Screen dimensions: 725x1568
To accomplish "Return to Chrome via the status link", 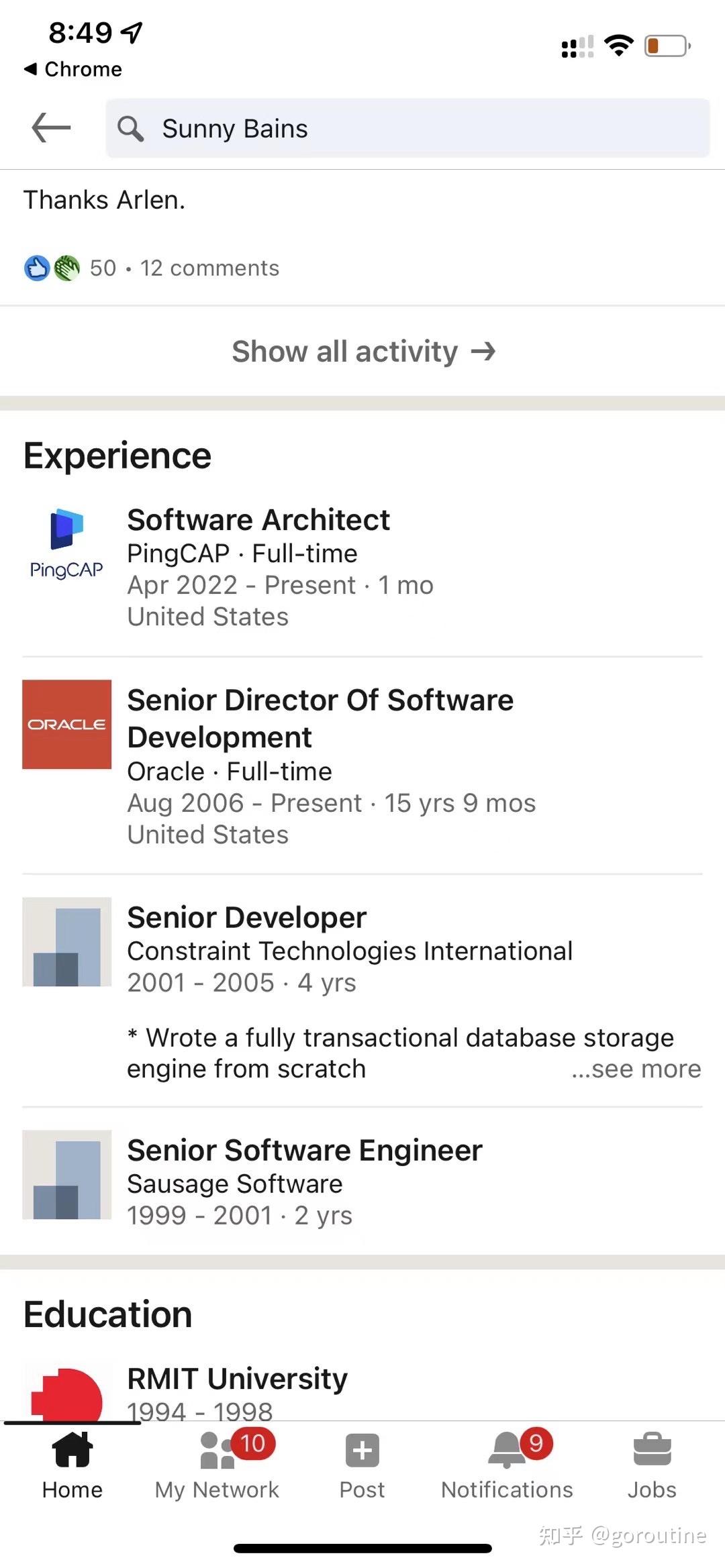I will point(72,68).
